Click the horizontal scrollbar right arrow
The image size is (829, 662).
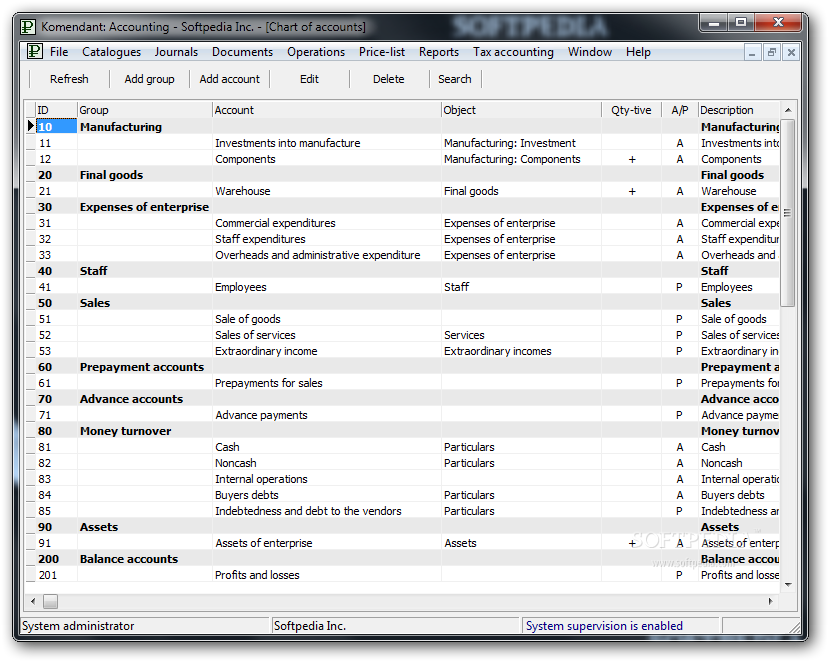click(x=770, y=601)
